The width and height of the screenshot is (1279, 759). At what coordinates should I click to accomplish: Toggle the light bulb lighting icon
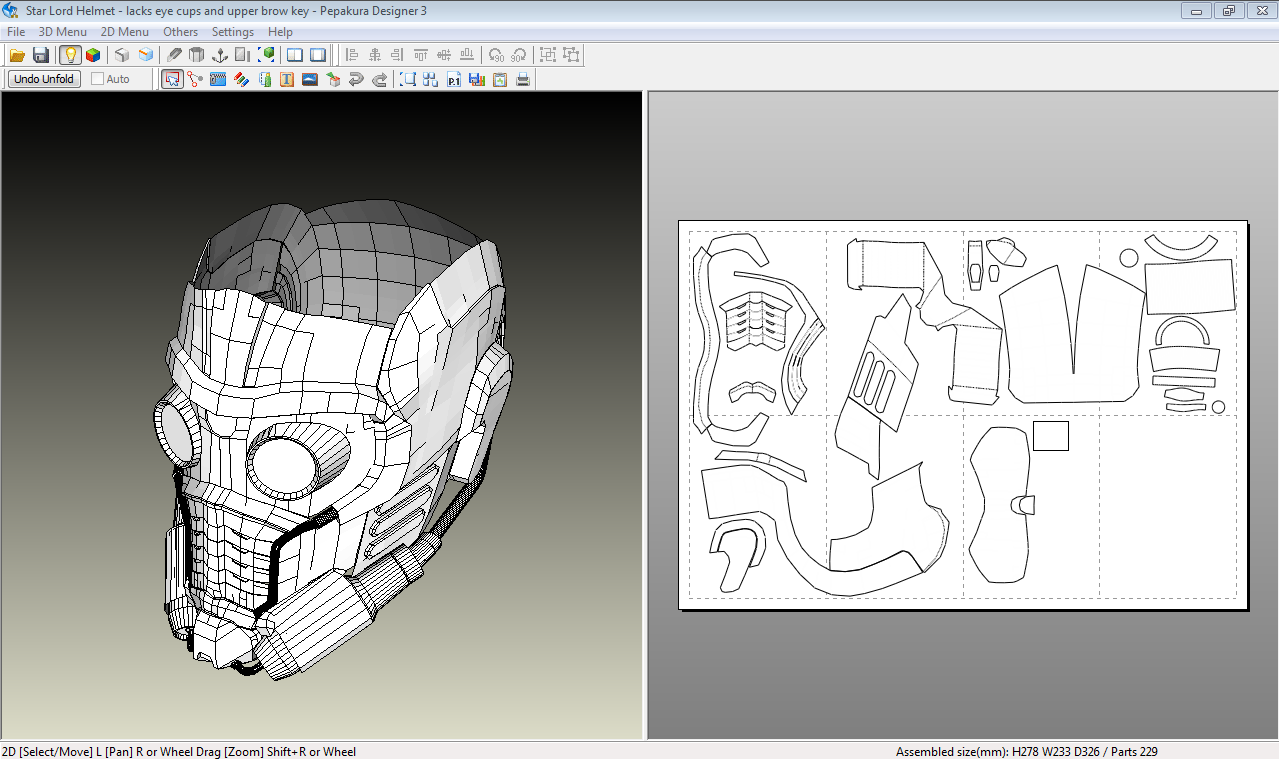[70, 55]
